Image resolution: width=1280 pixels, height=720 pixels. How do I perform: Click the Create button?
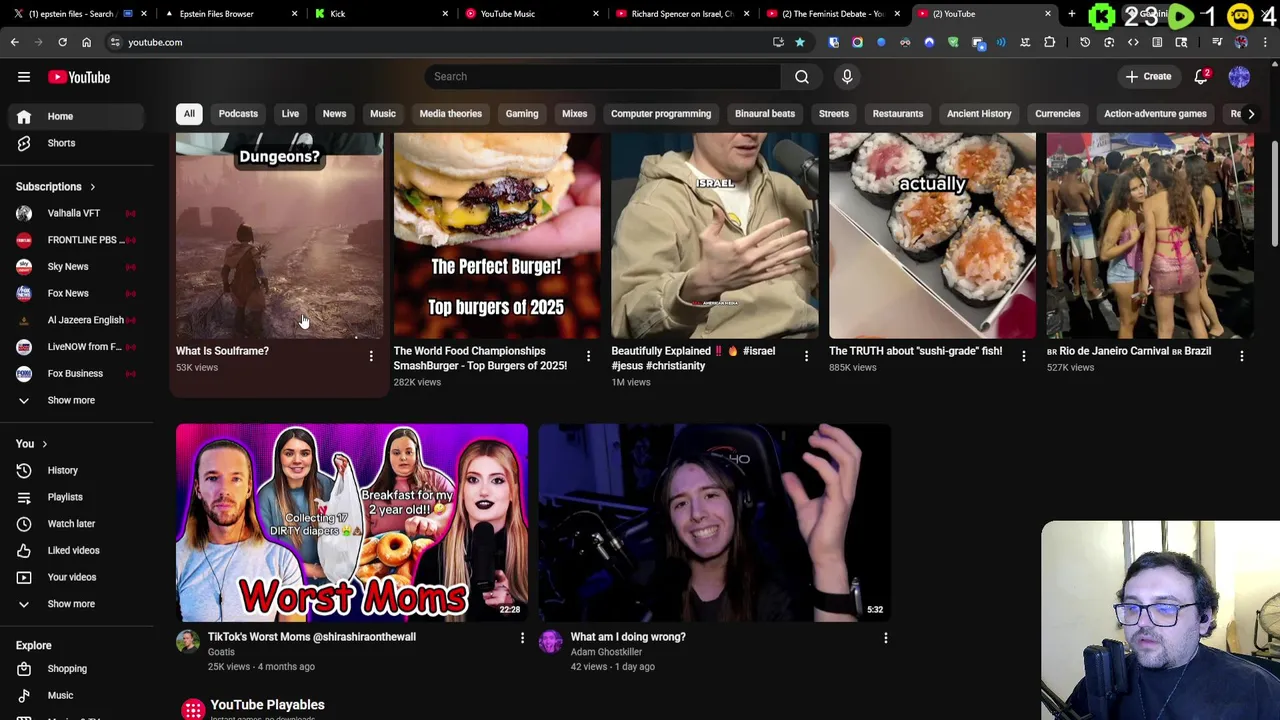pyautogui.click(x=1147, y=77)
